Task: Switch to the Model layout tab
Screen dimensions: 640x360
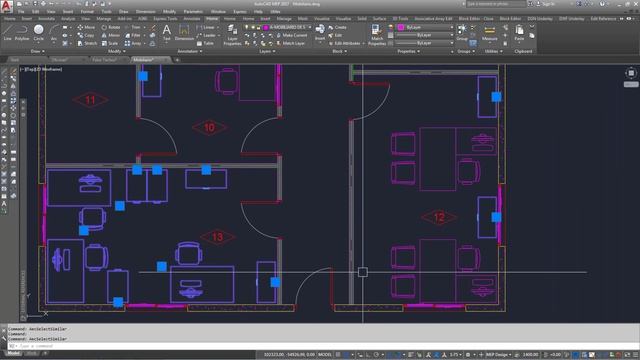Action: coord(13,353)
